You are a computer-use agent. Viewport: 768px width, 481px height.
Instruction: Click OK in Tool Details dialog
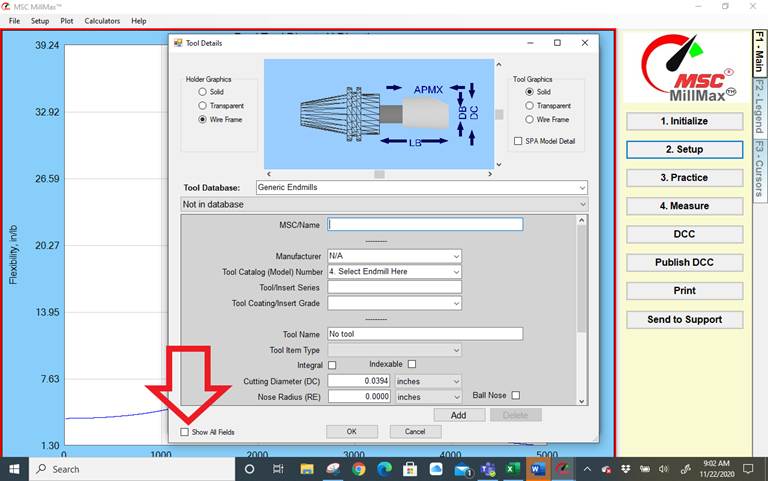click(x=352, y=432)
